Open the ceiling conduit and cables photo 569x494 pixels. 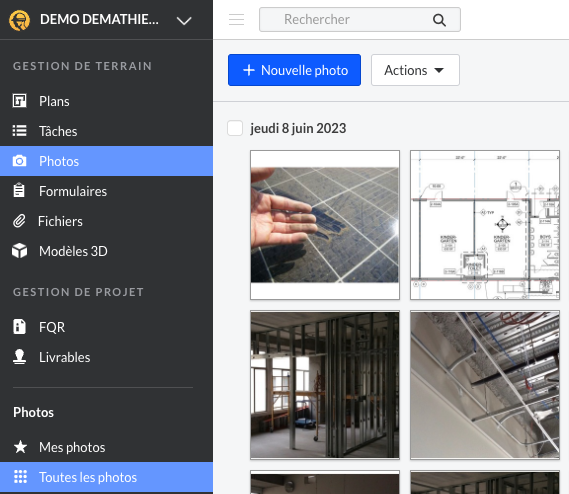click(x=485, y=385)
